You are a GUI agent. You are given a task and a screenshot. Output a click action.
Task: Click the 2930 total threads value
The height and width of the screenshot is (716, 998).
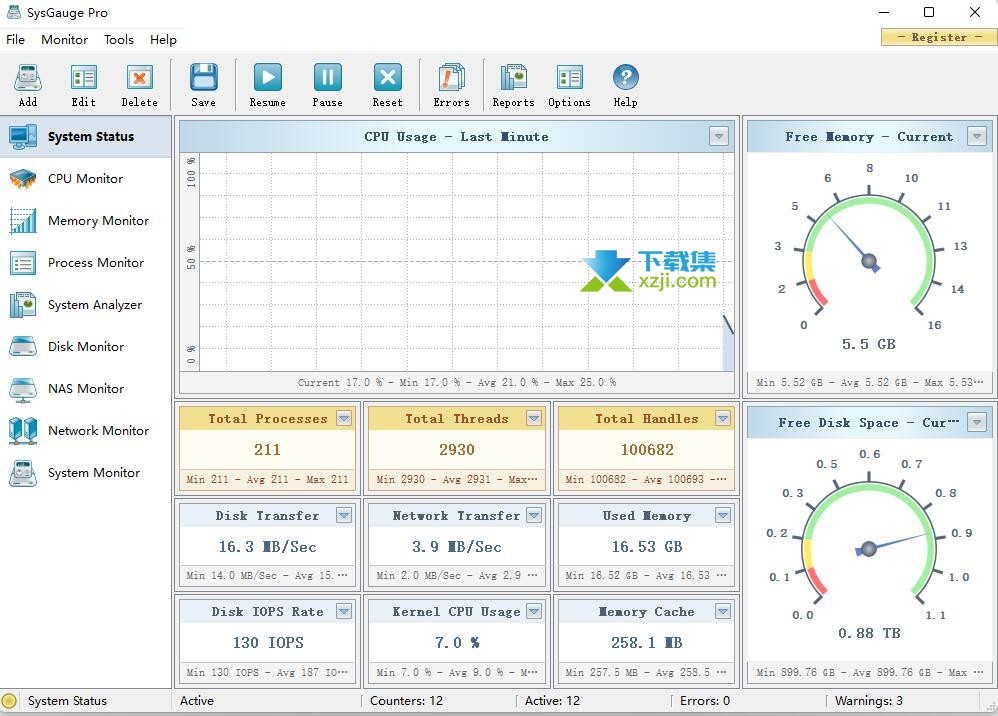click(457, 450)
